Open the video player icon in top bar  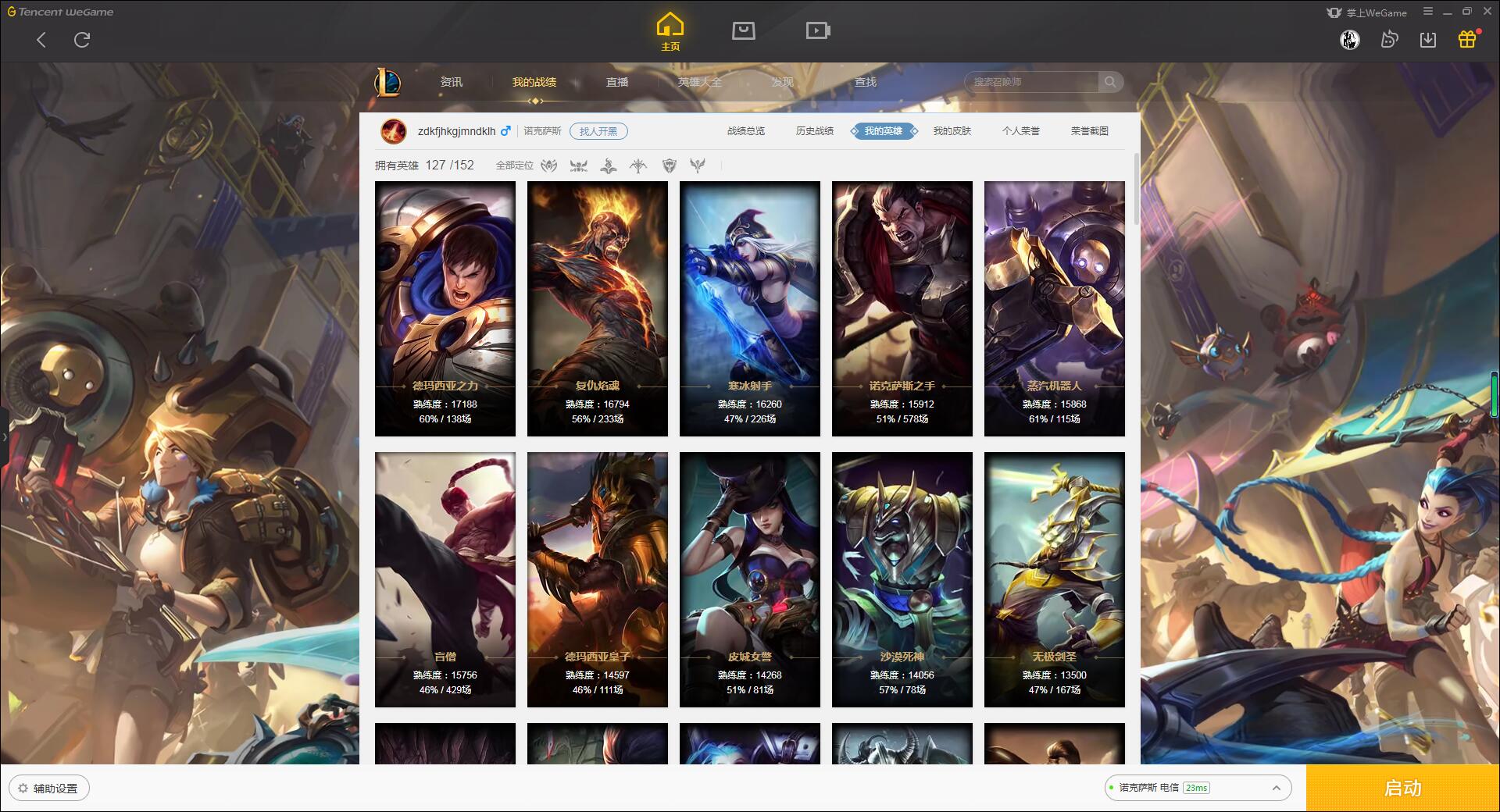click(817, 30)
